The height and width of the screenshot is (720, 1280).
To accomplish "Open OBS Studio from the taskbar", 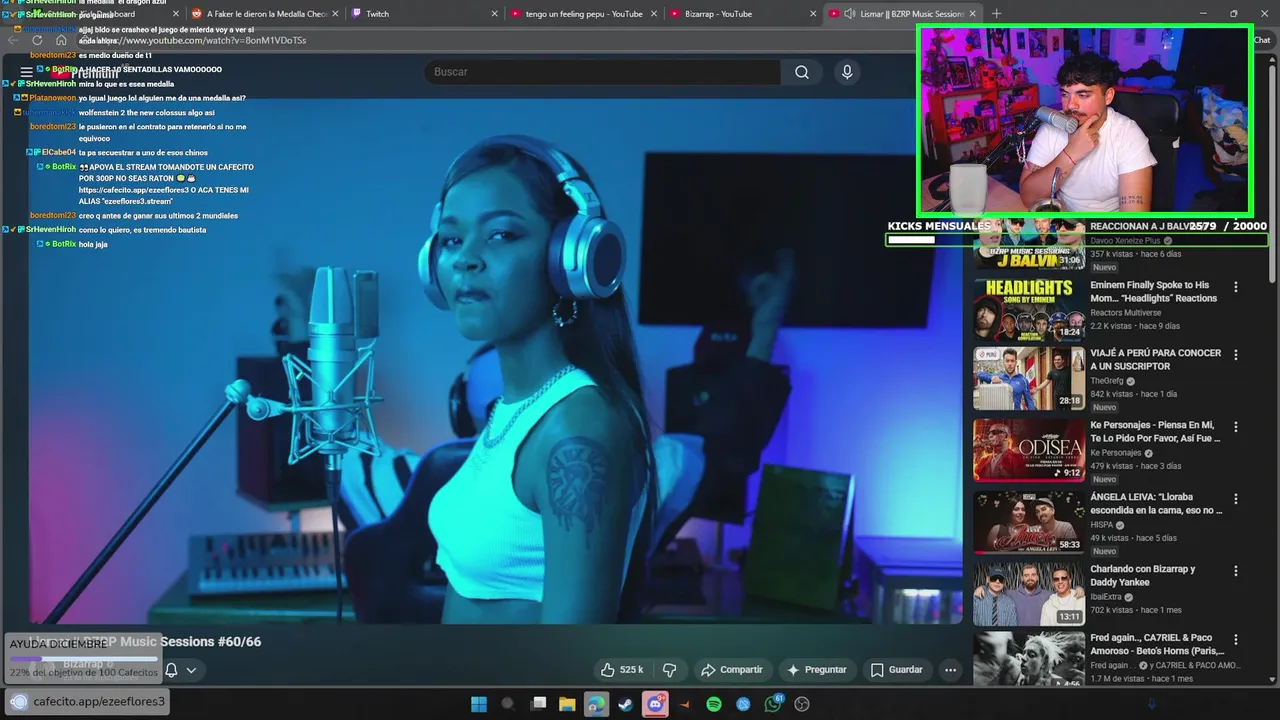I will [x=801, y=704].
